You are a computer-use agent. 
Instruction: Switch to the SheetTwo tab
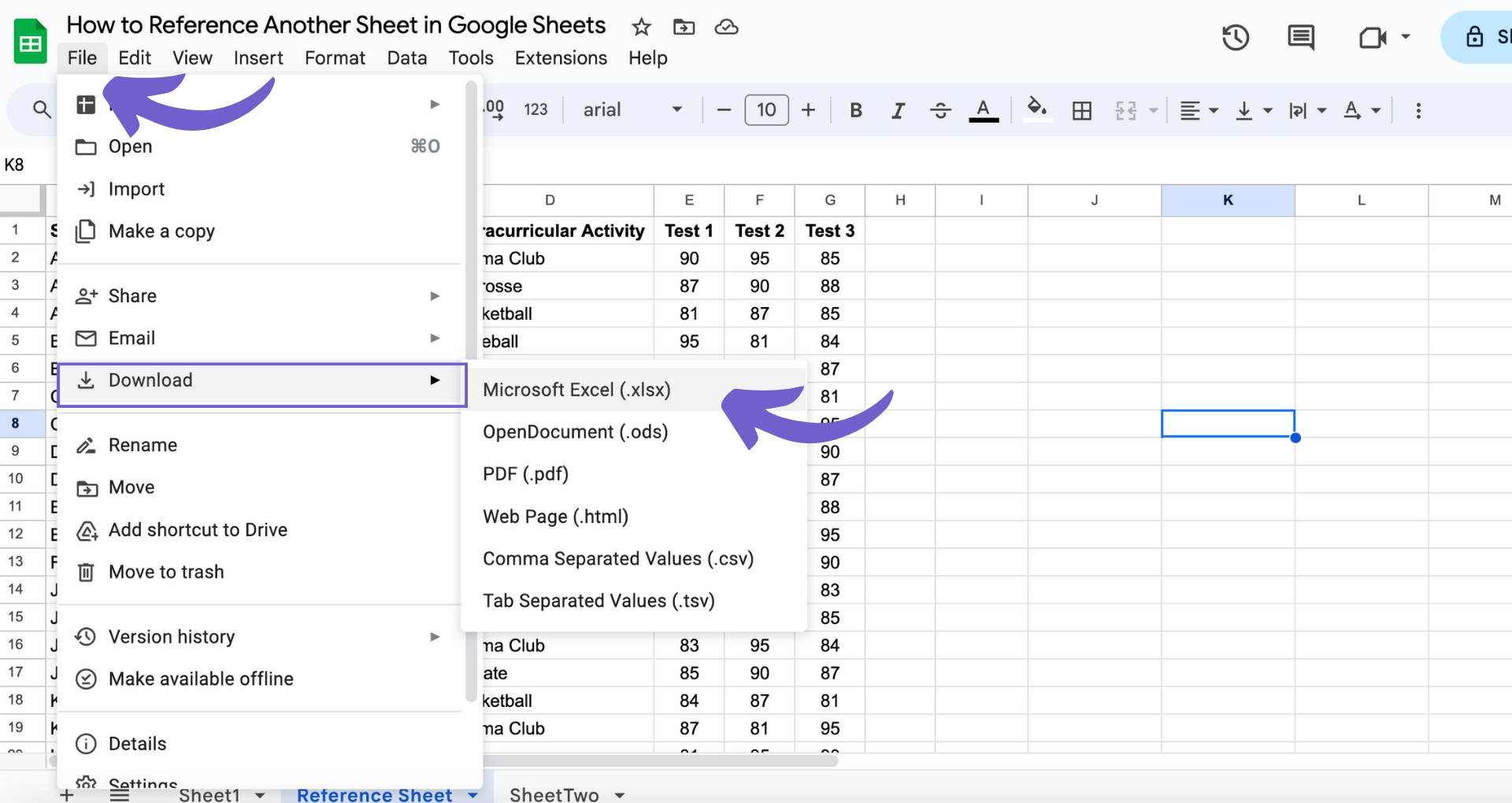(554, 794)
